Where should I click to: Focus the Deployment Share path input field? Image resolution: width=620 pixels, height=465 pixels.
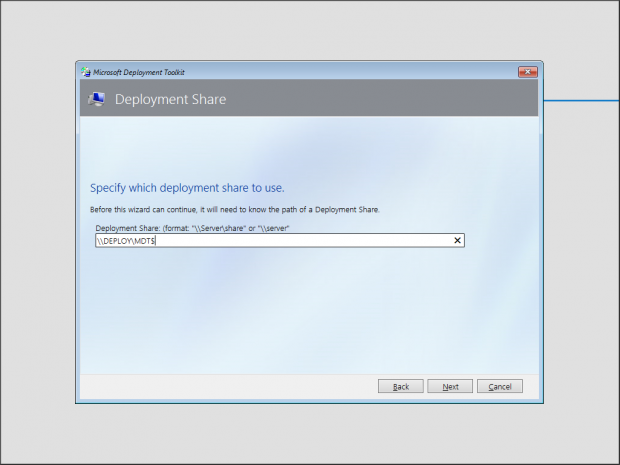click(x=300, y=241)
